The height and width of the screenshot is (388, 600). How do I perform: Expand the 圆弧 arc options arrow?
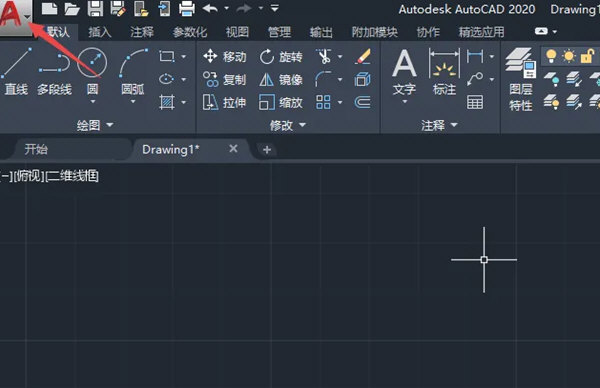tap(133, 102)
